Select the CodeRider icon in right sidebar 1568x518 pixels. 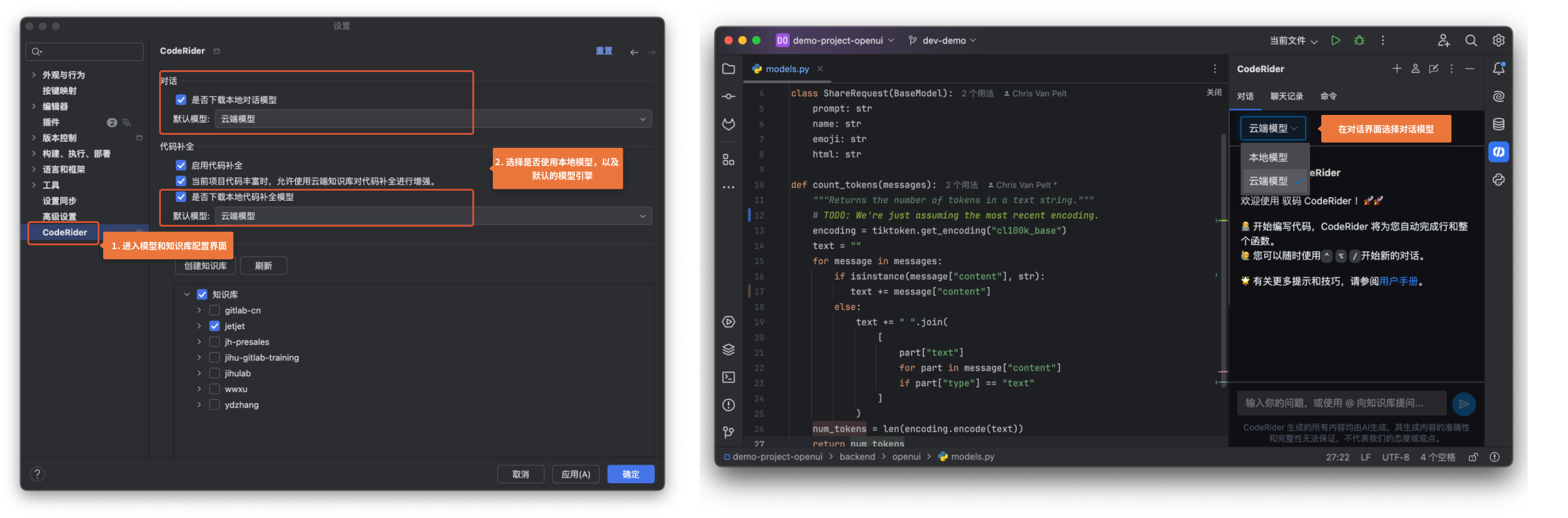(x=1498, y=152)
